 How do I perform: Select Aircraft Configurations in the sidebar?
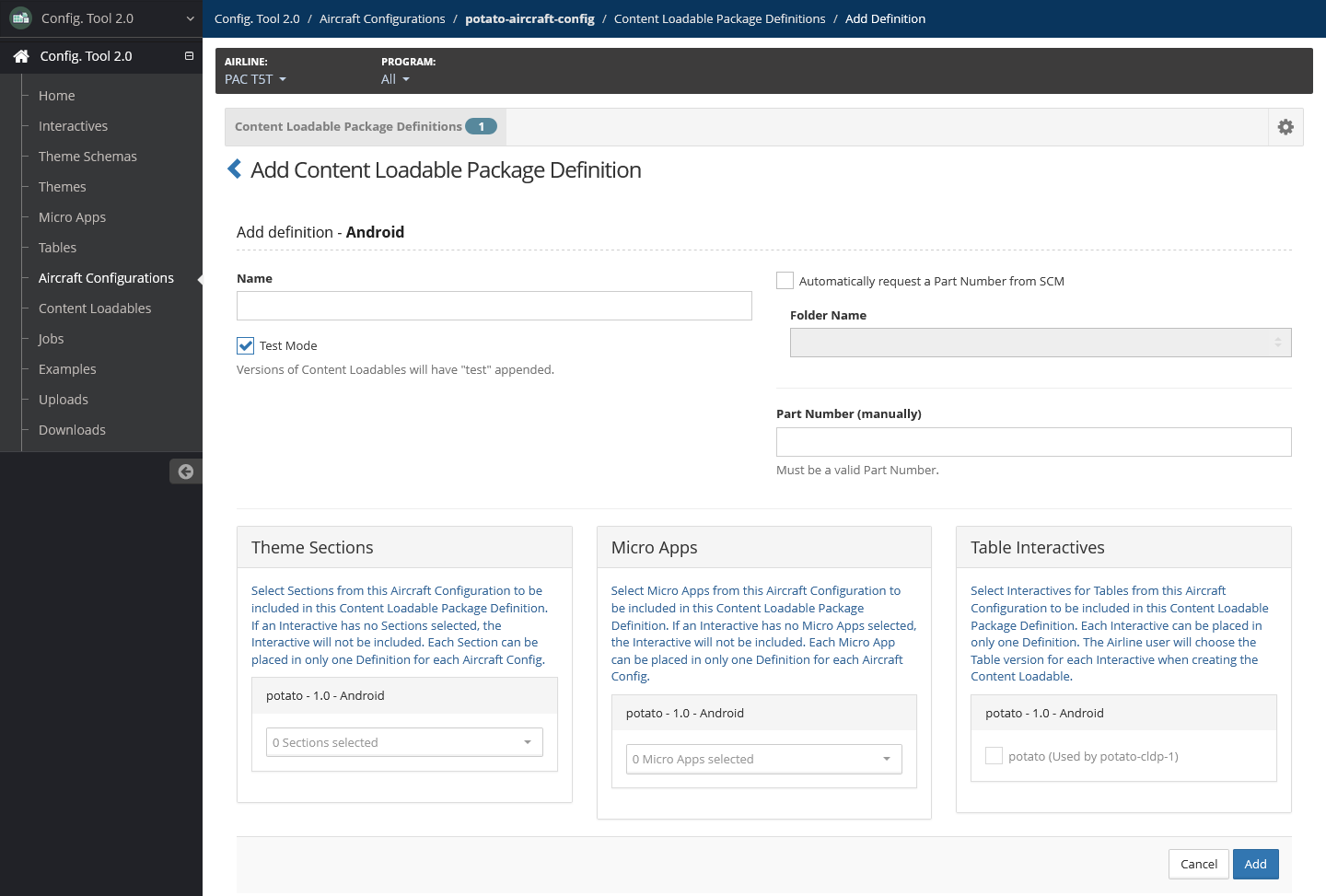click(x=106, y=278)
